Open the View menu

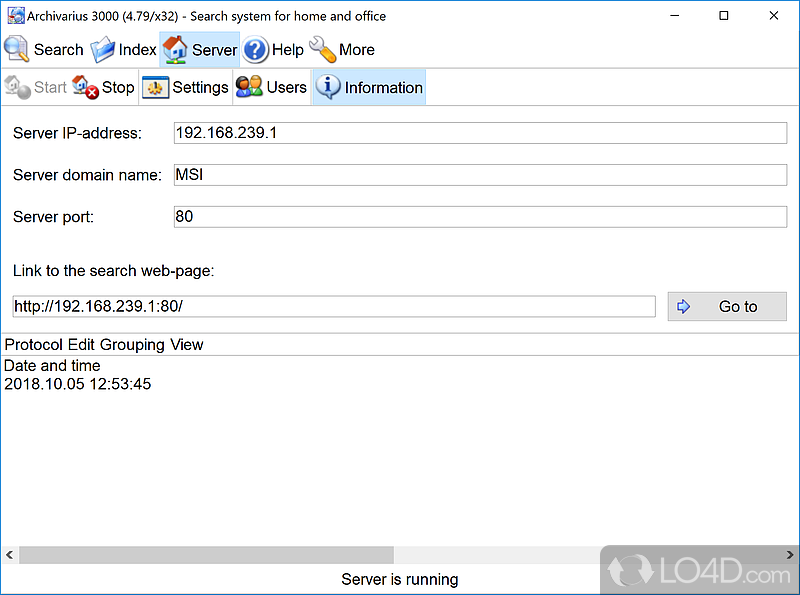pos(187,344)
